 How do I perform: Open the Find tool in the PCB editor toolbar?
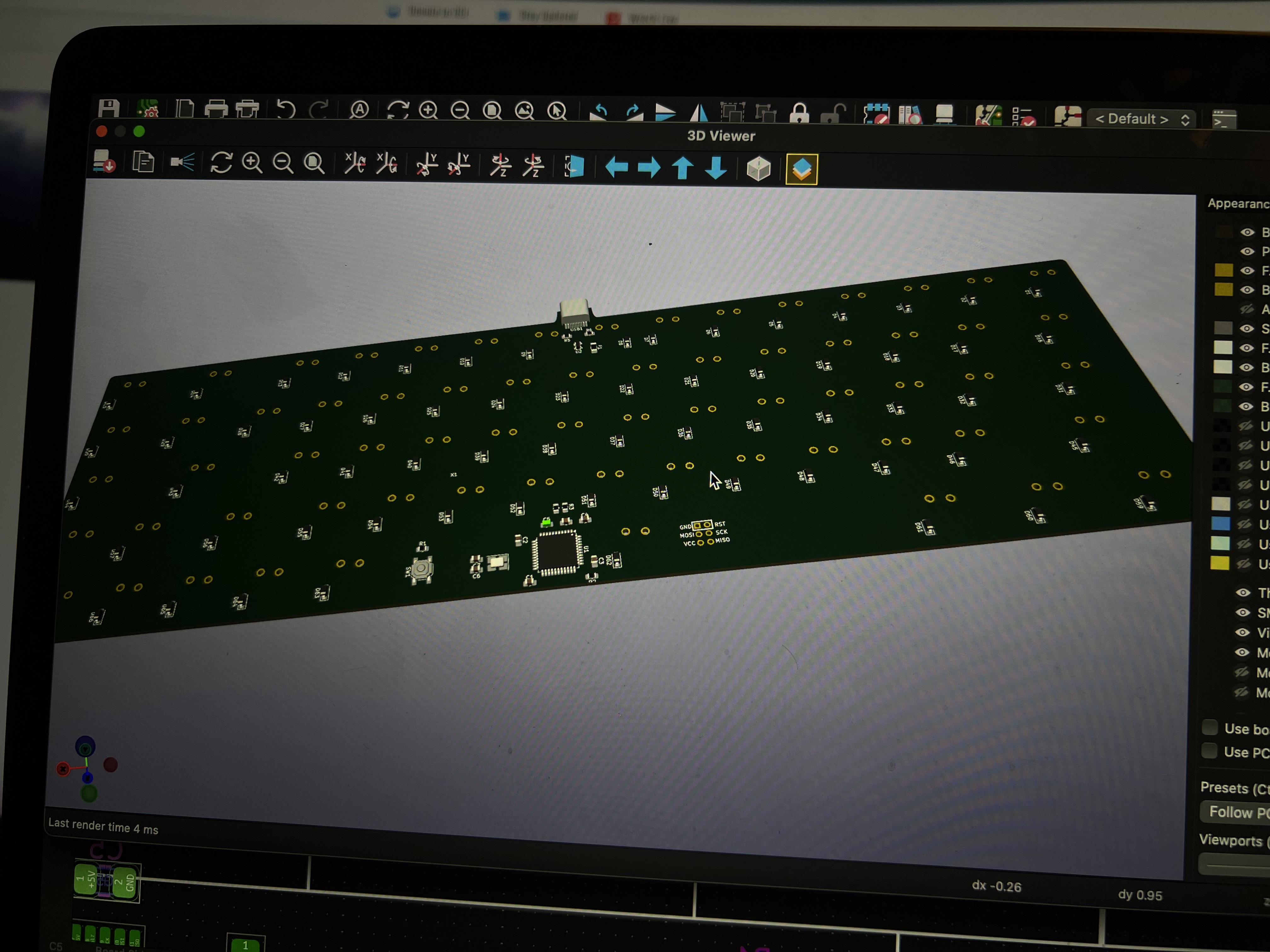click(x=359, y=110)
